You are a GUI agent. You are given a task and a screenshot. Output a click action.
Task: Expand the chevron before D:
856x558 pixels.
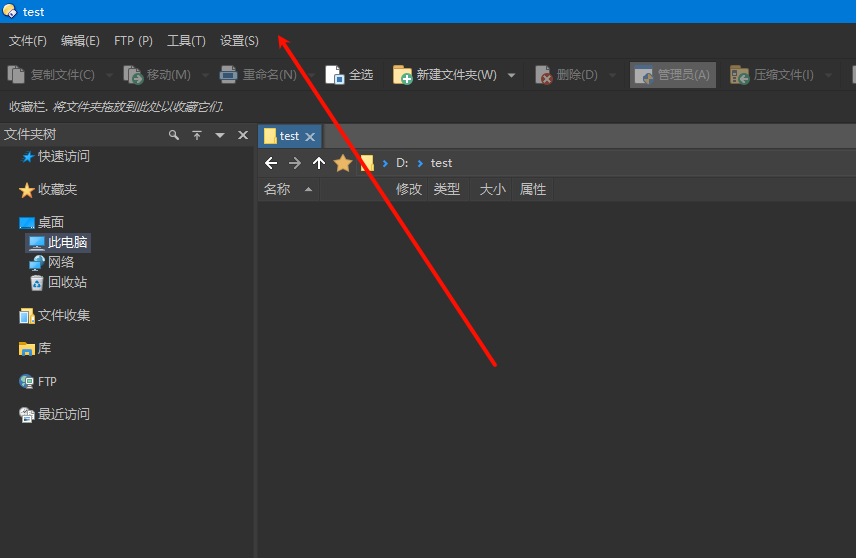click(x=385, y=163)
